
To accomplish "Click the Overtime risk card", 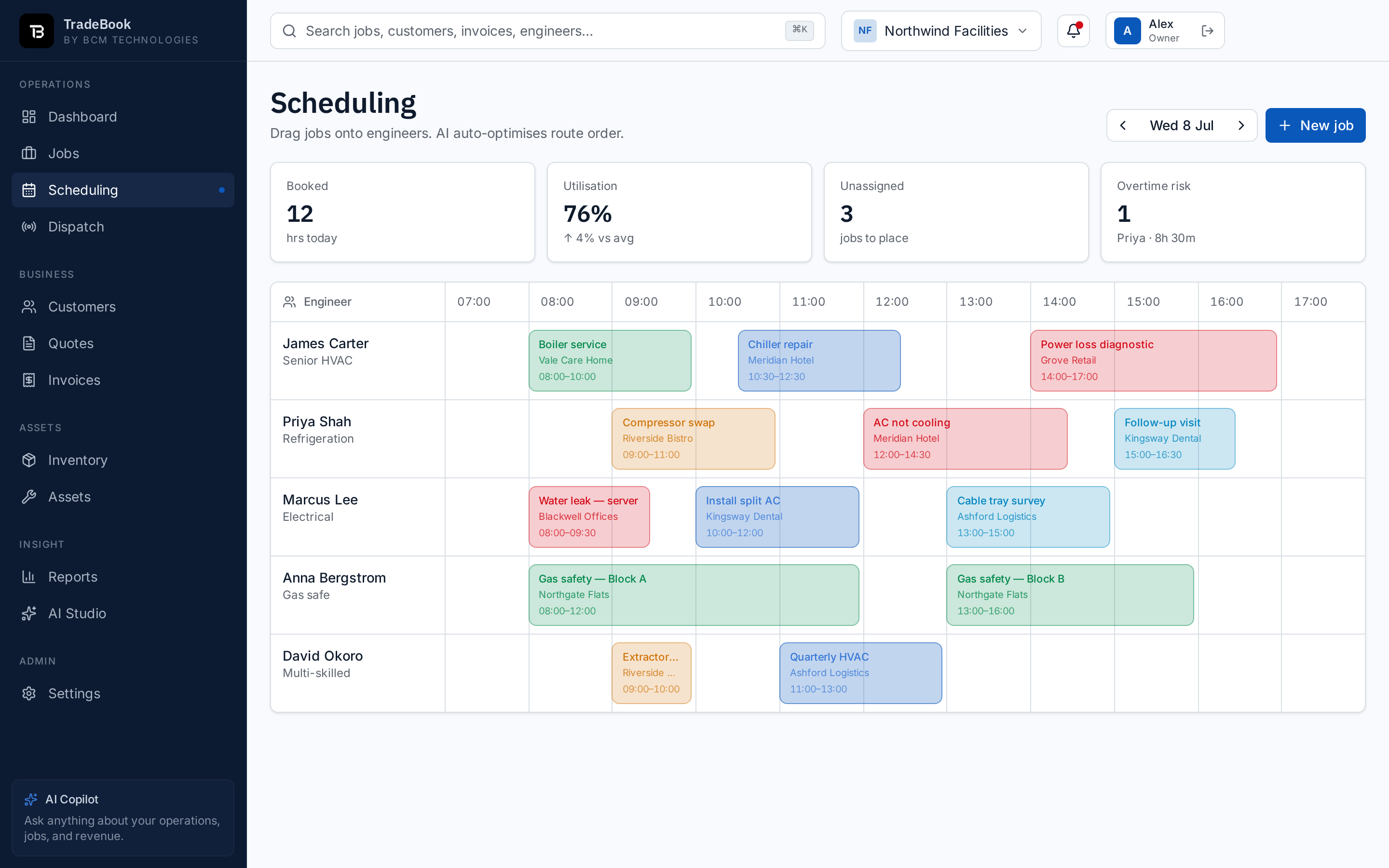I will point(1233,212).
